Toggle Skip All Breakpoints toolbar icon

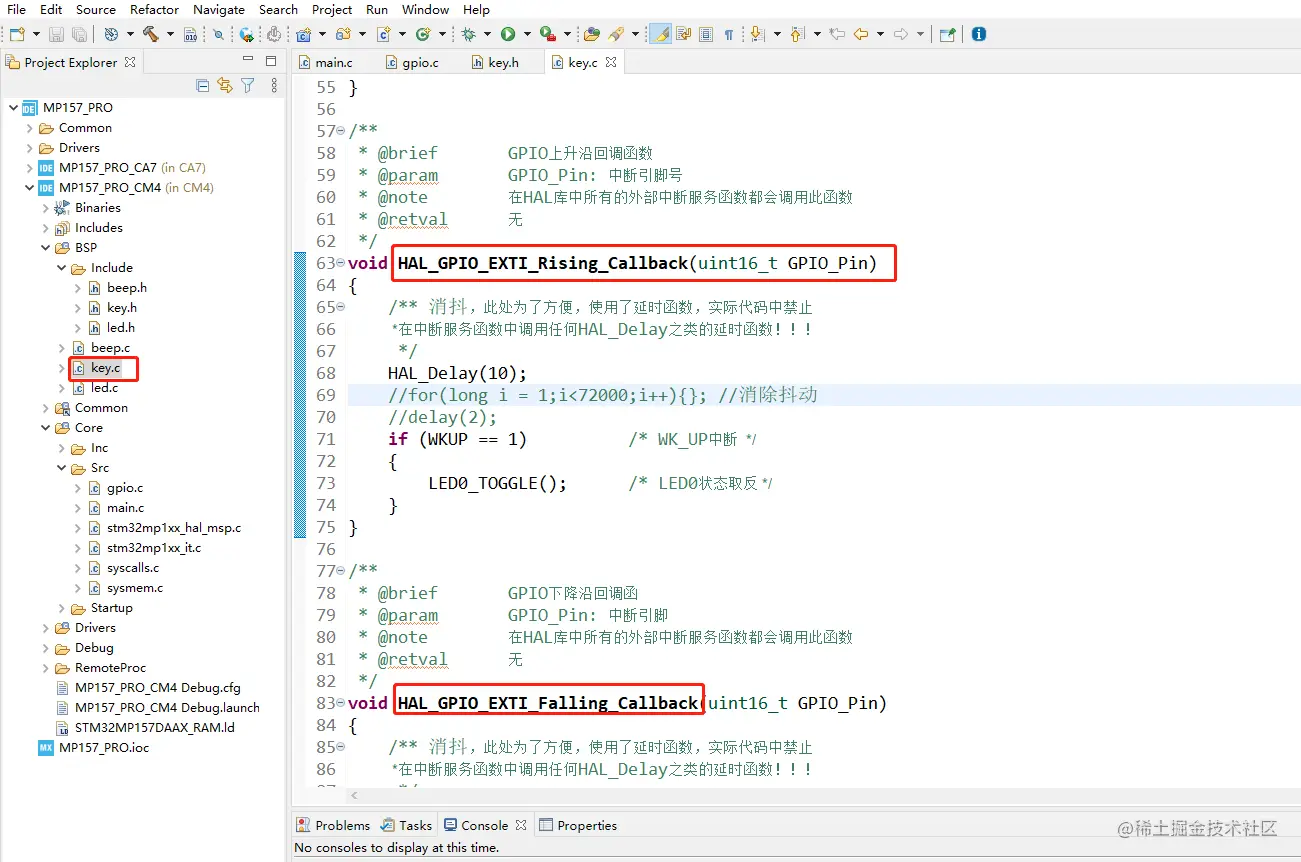218,34
